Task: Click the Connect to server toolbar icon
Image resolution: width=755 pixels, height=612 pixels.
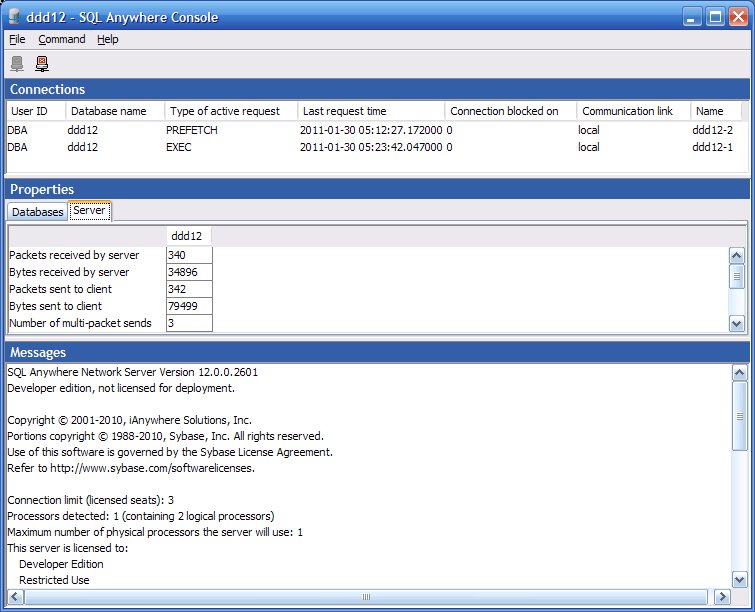Action: (x=17, y=64)
